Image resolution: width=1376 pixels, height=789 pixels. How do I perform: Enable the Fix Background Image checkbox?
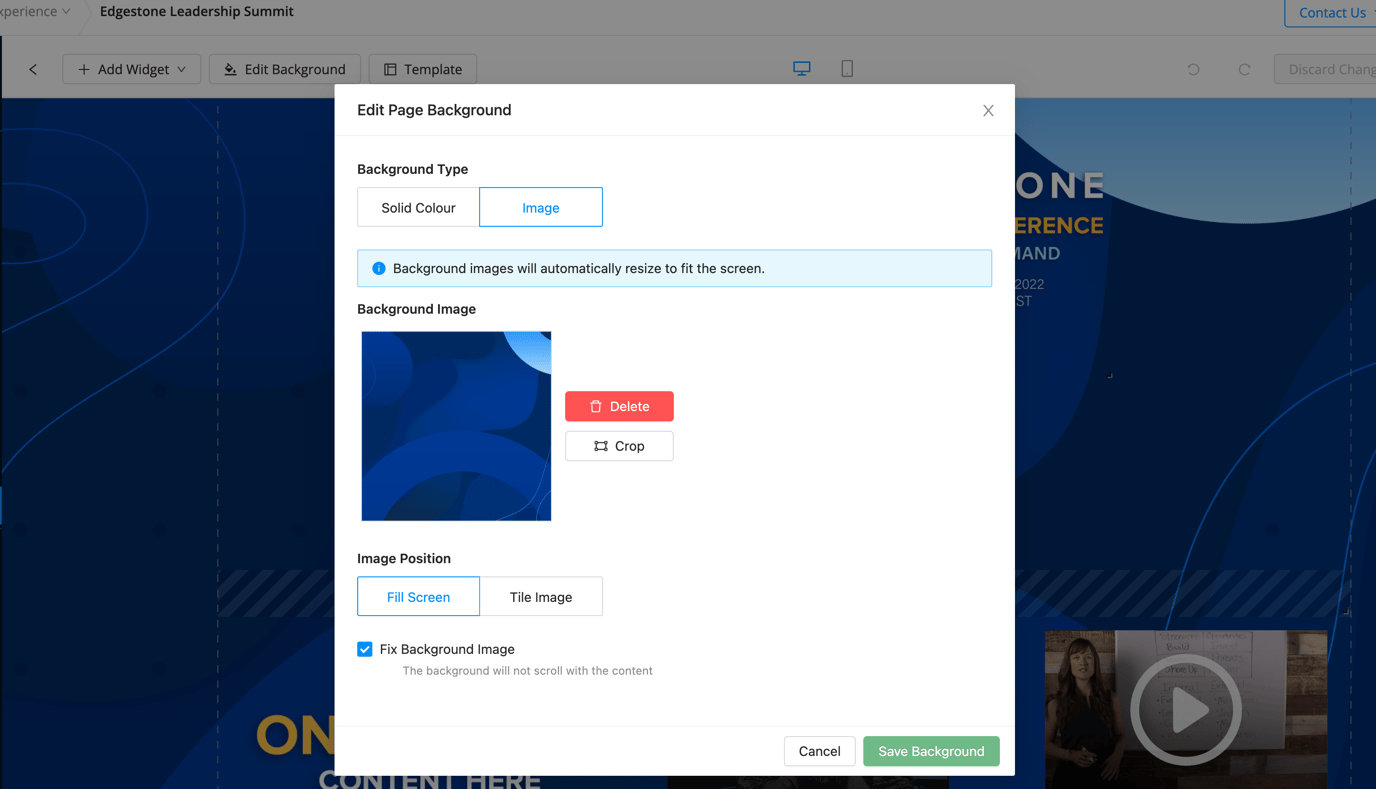point(364,649)
